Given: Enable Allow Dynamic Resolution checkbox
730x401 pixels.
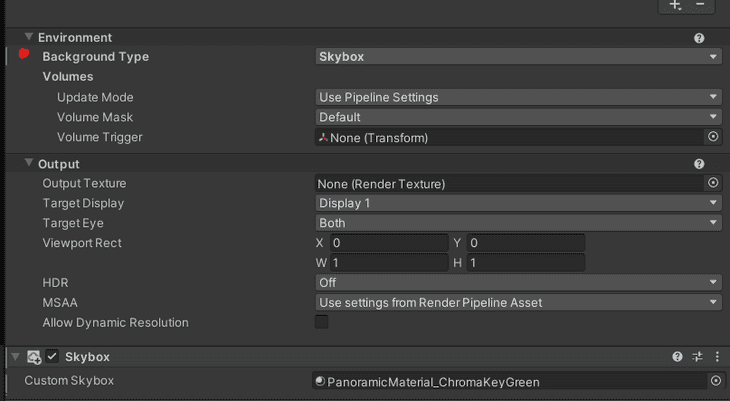Looking at the screenshot, I should 322,322.
